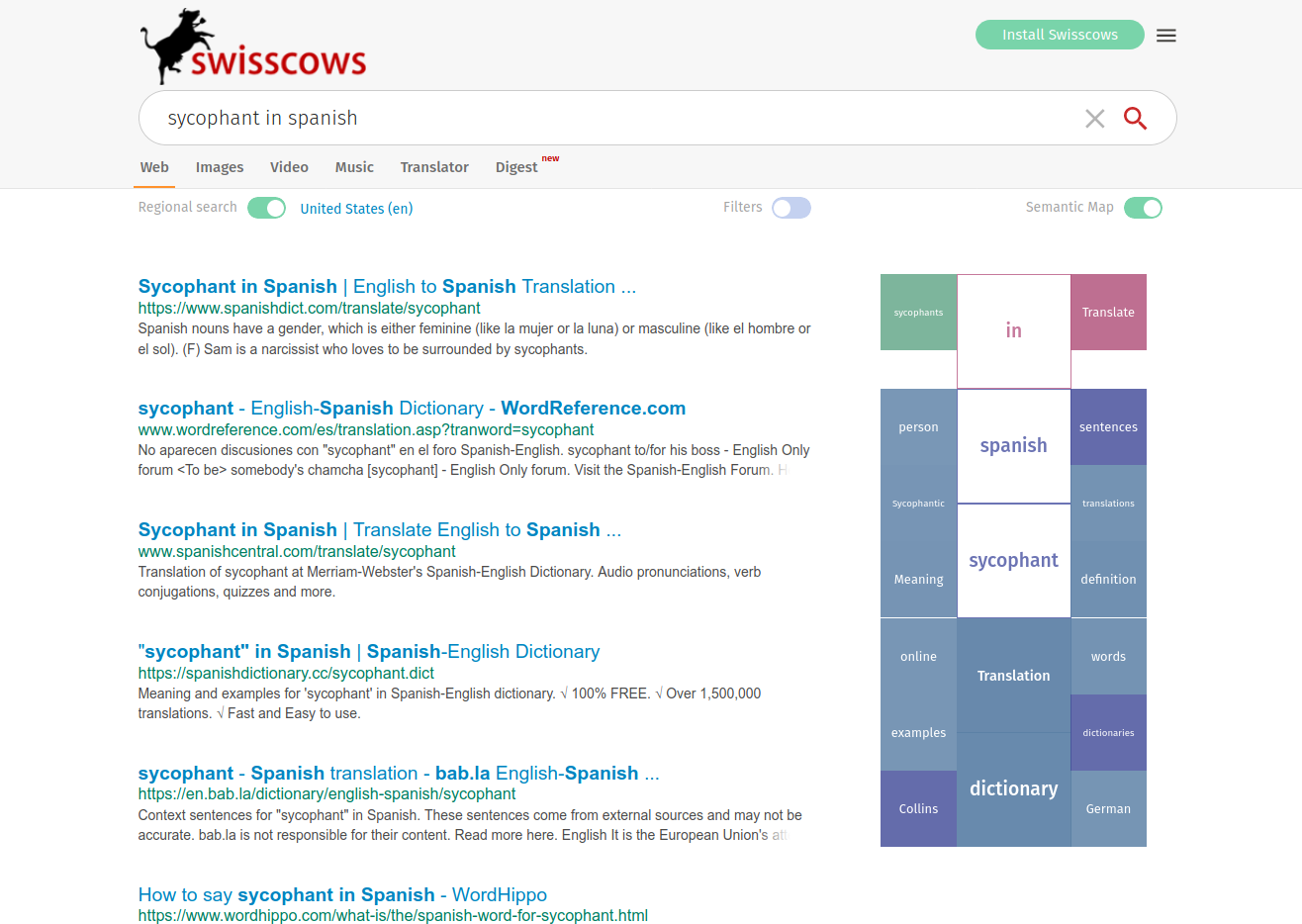This screenshot has height=924, width=1302.
Task: Open the WordHippo 'How to say' result
Action: click(342, 894)
